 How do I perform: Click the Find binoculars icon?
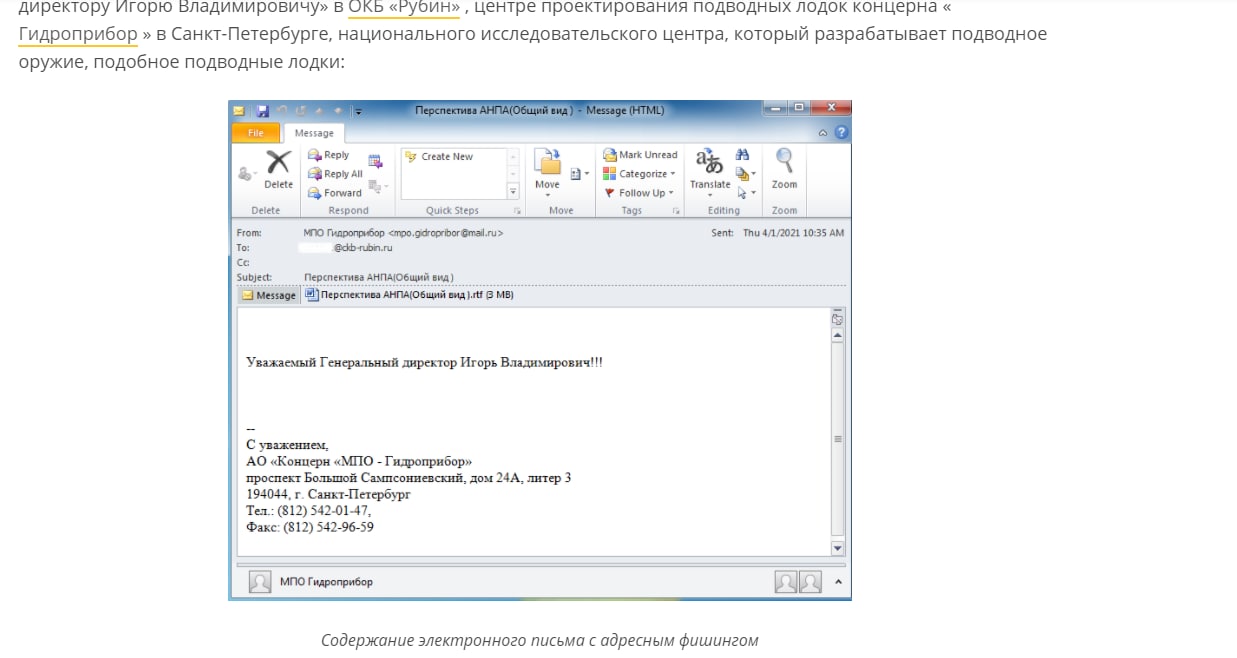click(742, 155)
